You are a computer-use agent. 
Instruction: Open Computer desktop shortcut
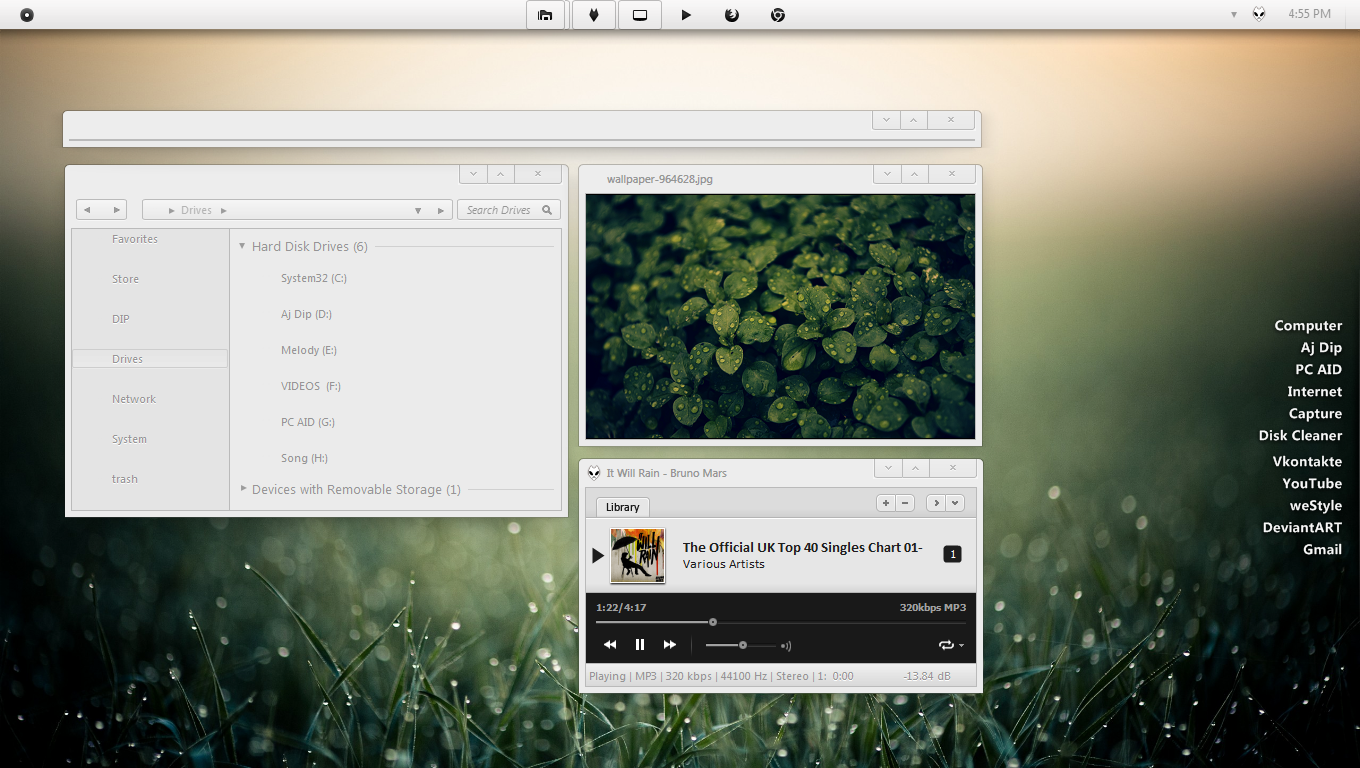click(1308, 326)
